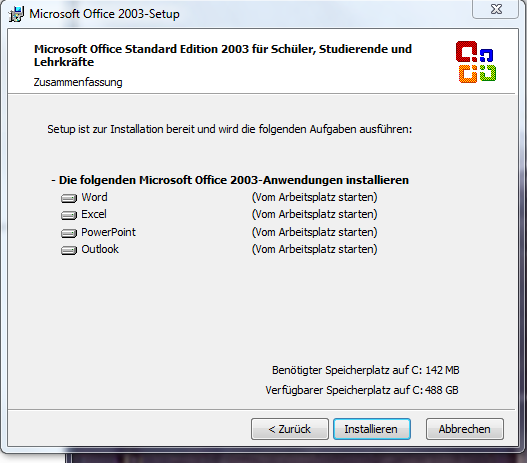Close the Office 2003 setup window
527x463 pixels.
[x=496, y=9]
